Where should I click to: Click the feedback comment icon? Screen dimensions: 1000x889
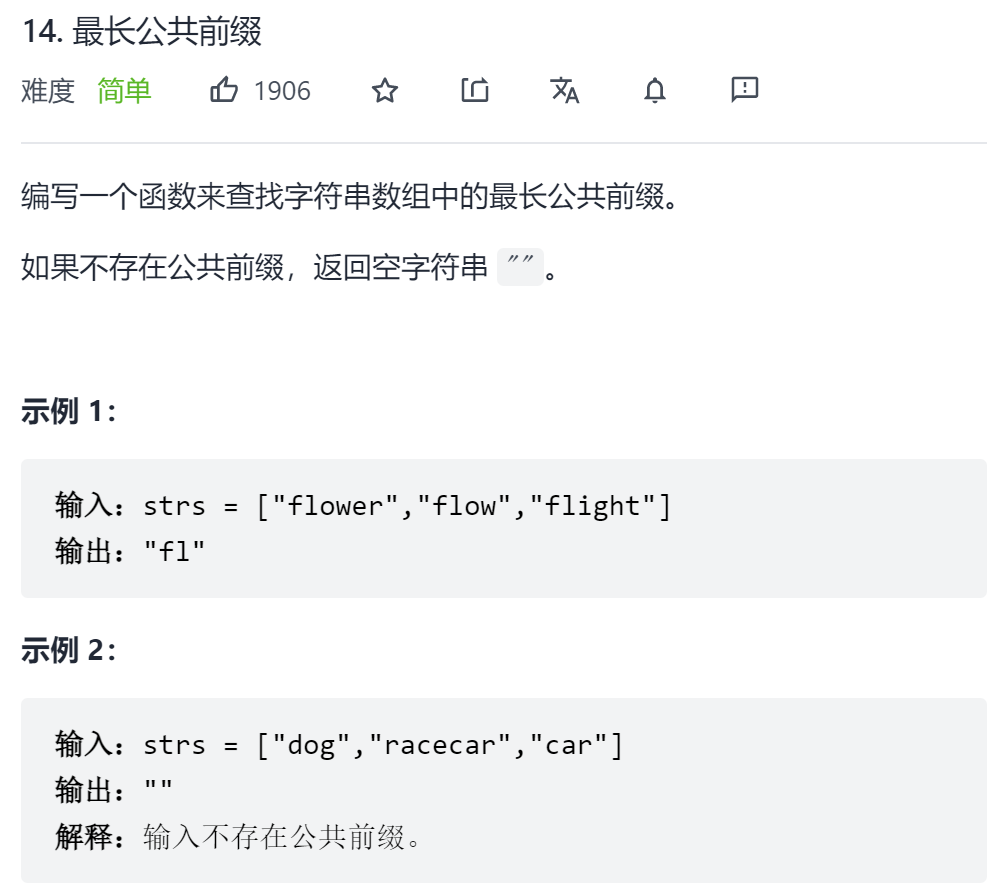[x=744, y=89]
